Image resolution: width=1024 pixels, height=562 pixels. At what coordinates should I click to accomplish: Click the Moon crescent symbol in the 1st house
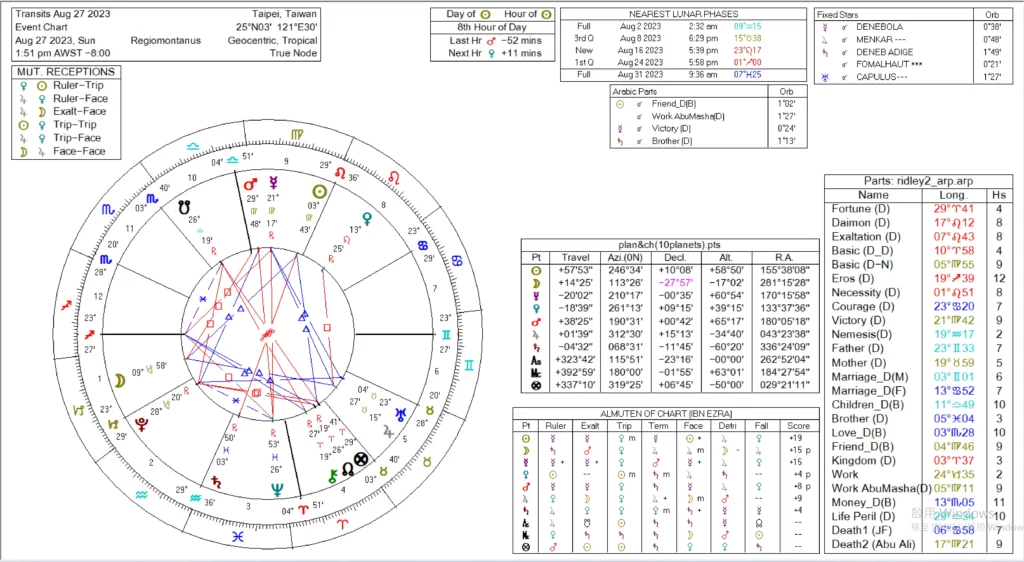[x=120, y=380]
